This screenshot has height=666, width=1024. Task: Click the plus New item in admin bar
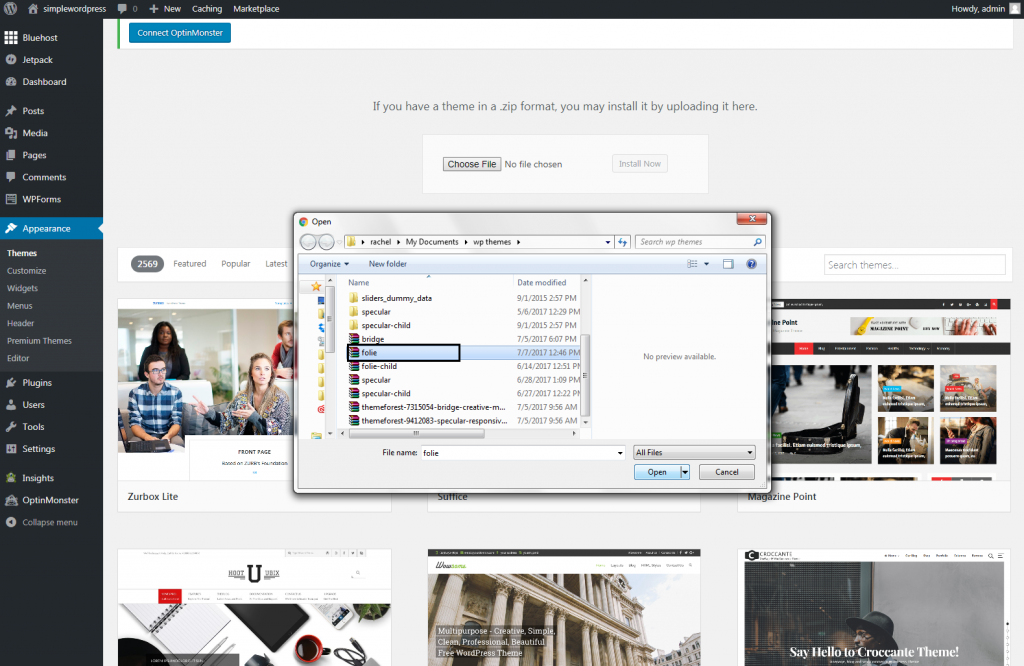tap(165, 8)
